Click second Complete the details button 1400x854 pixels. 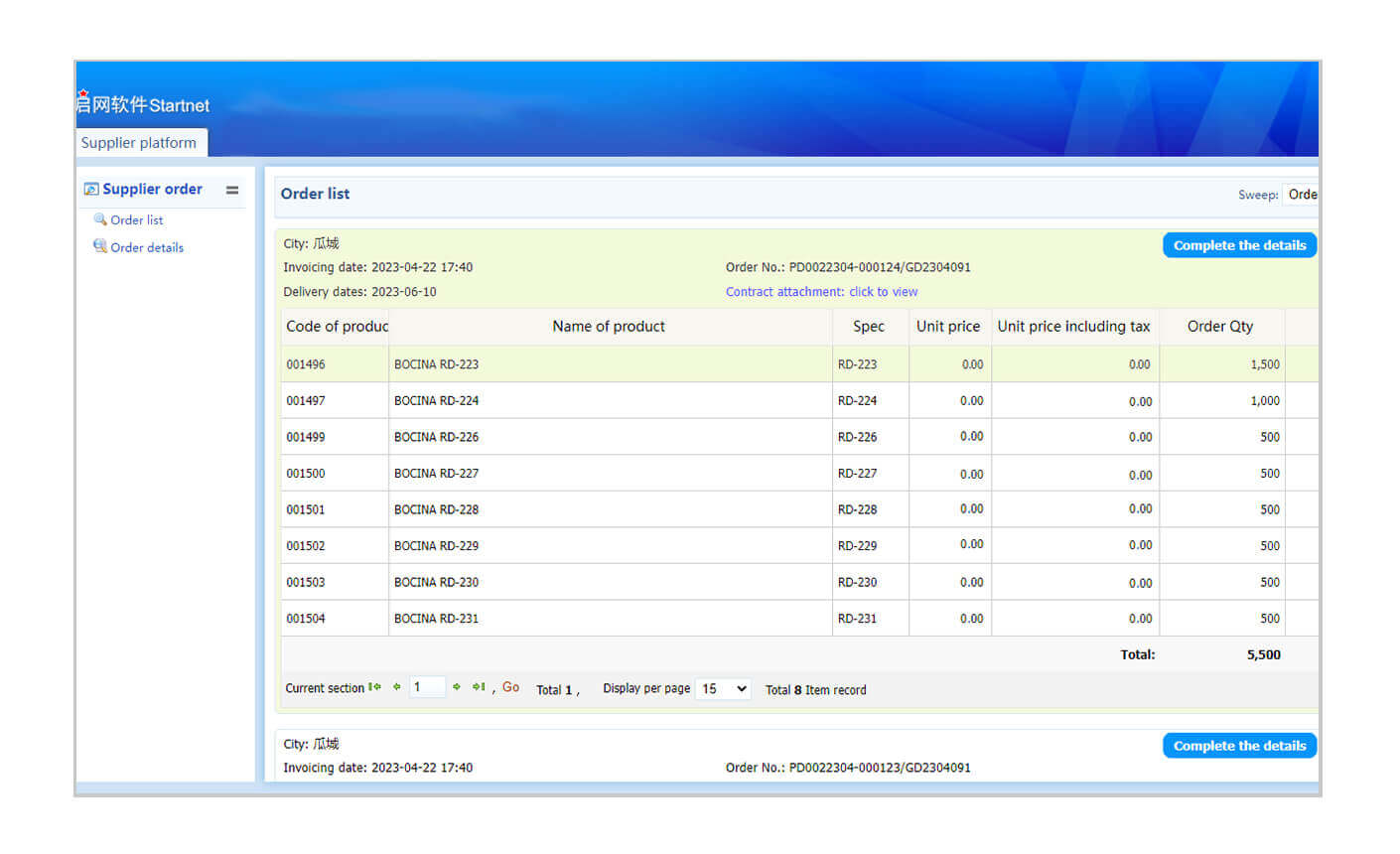[x=1239, y=746]
